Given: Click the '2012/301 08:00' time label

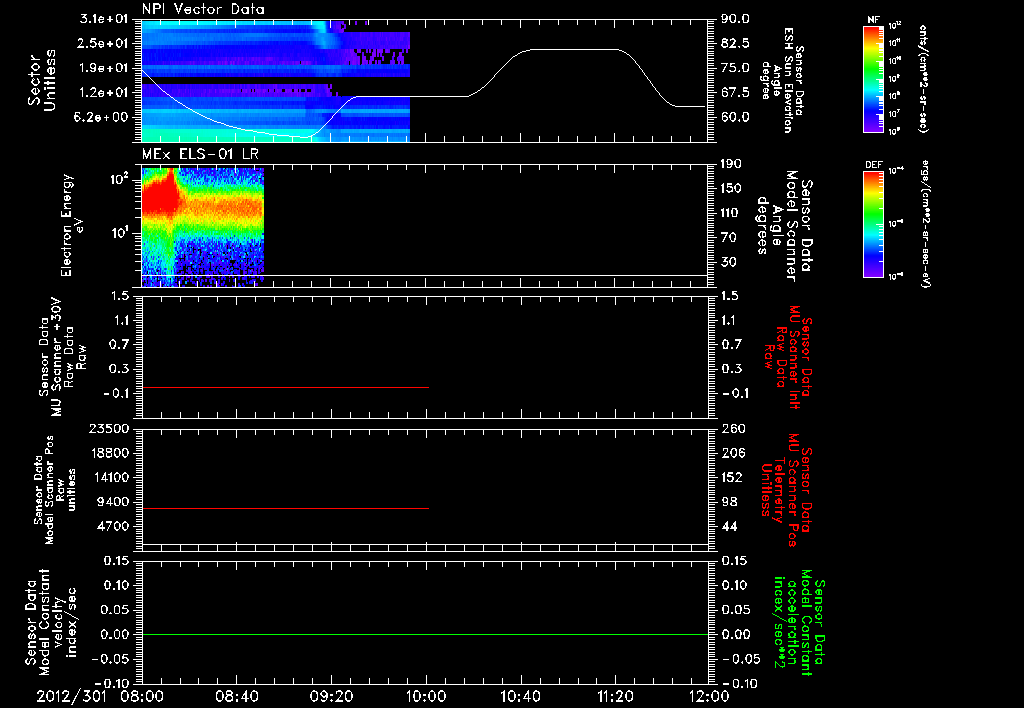Looking at the screenshot, I should (98, 696).
